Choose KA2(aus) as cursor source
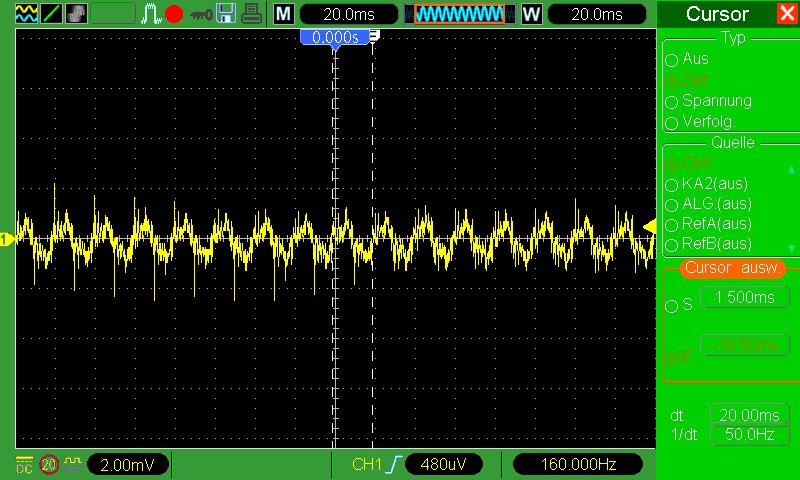 672,184
